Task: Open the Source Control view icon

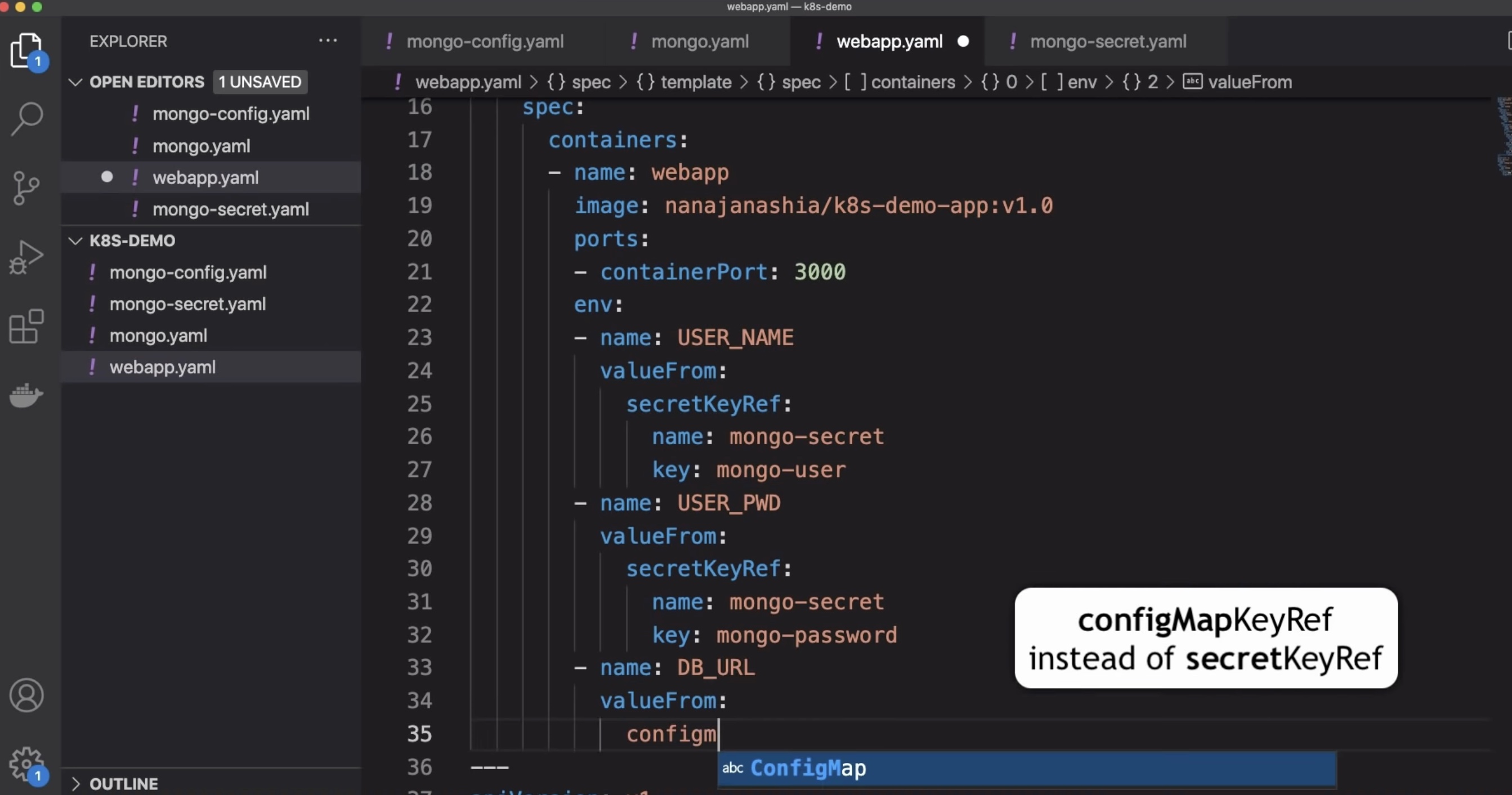Action: 26,188
